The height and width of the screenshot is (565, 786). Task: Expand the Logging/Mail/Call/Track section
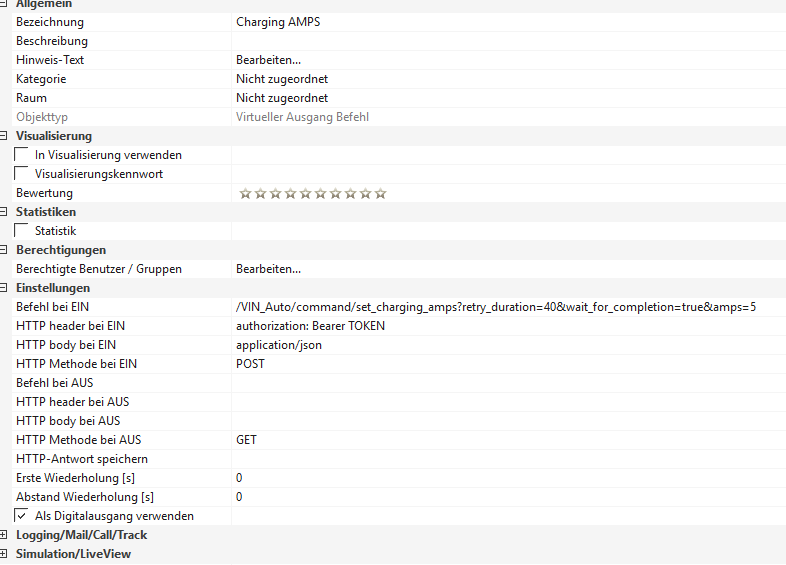click(x=3, y=535)
